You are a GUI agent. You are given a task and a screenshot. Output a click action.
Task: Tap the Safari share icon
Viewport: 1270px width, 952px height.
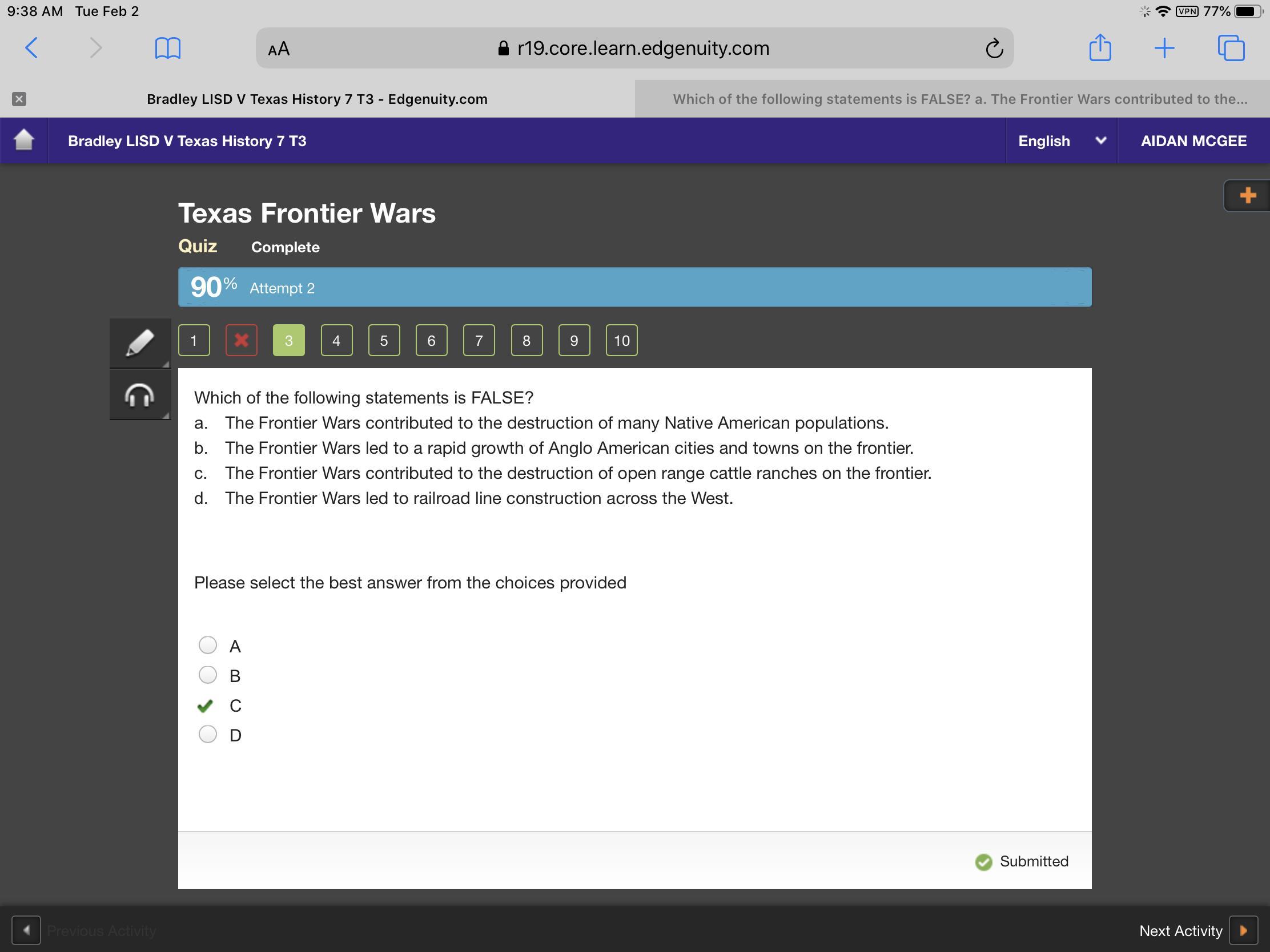click(x=1099, y=47)
